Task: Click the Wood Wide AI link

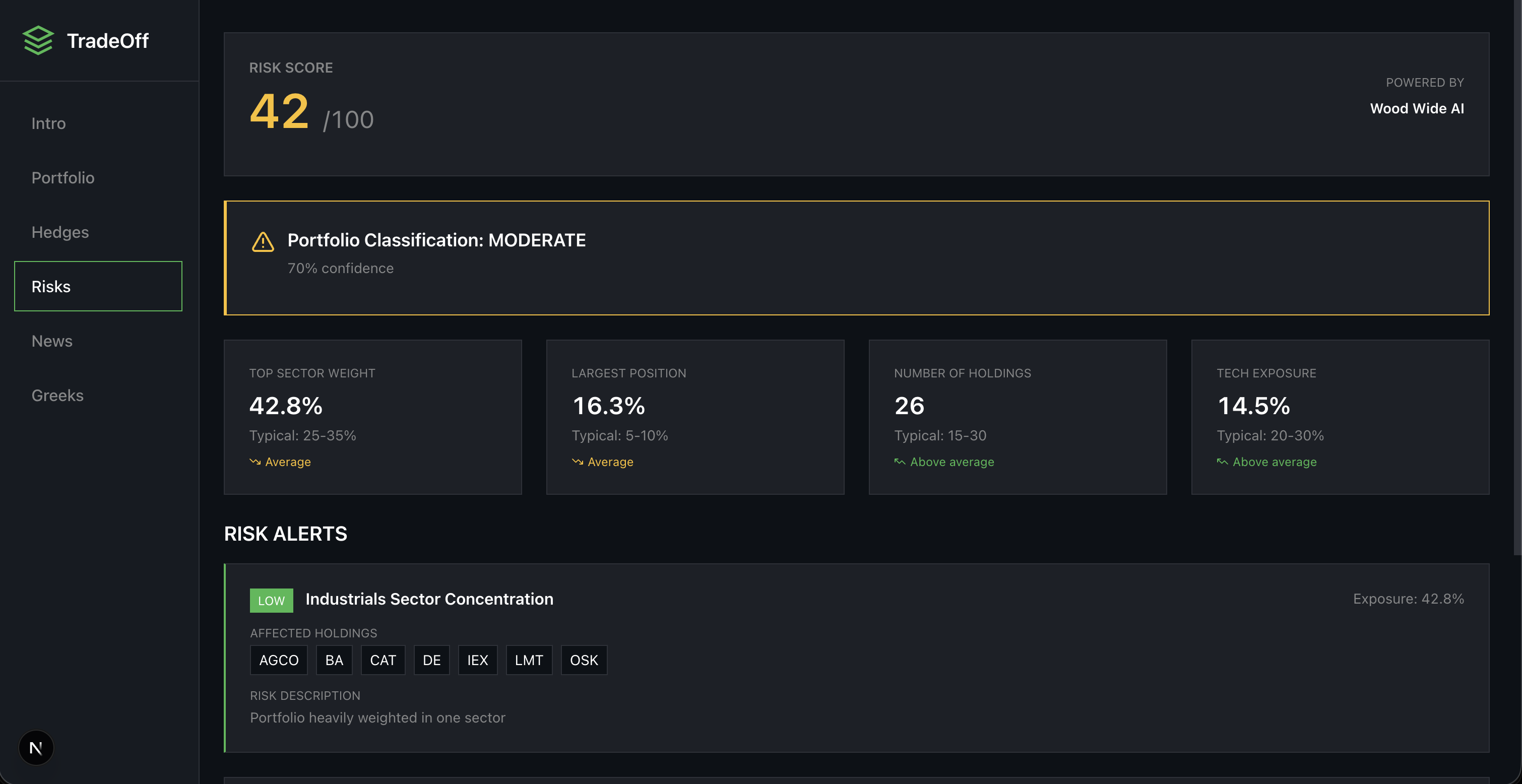Action: click(1417, 109)
